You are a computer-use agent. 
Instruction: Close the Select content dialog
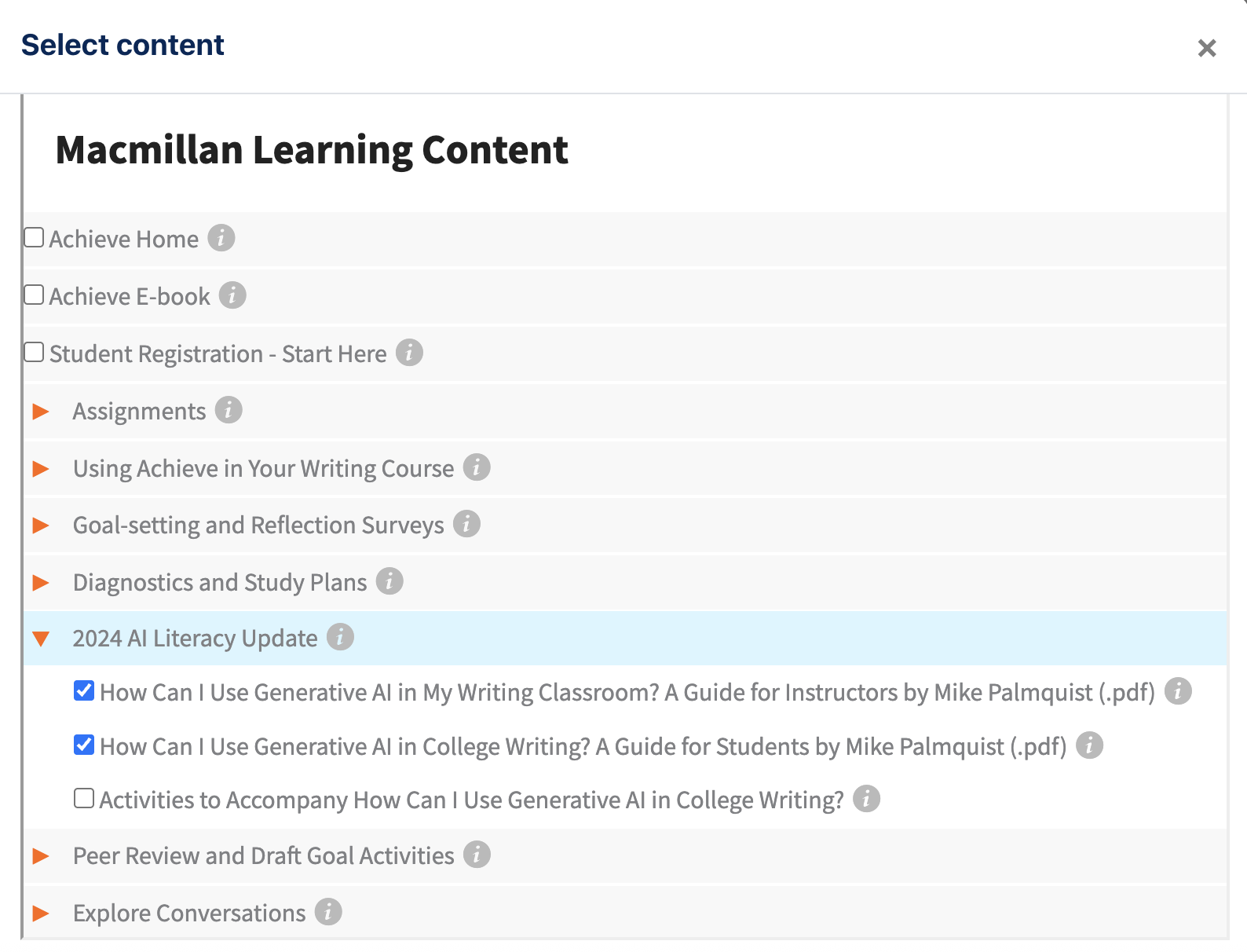pos(1207,48)
